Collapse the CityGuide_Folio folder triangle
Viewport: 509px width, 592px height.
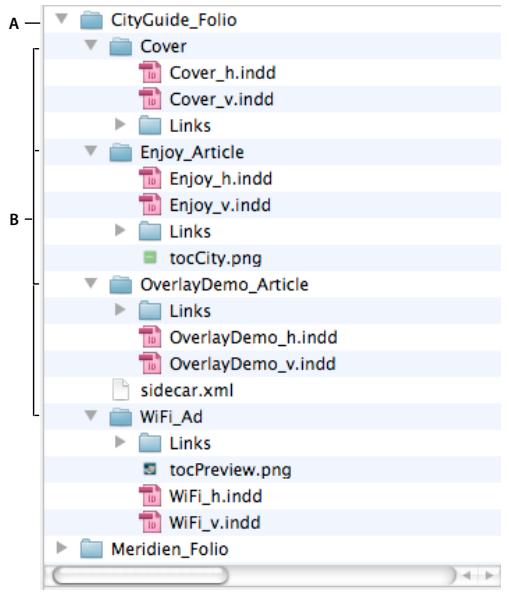pos(61,18)
